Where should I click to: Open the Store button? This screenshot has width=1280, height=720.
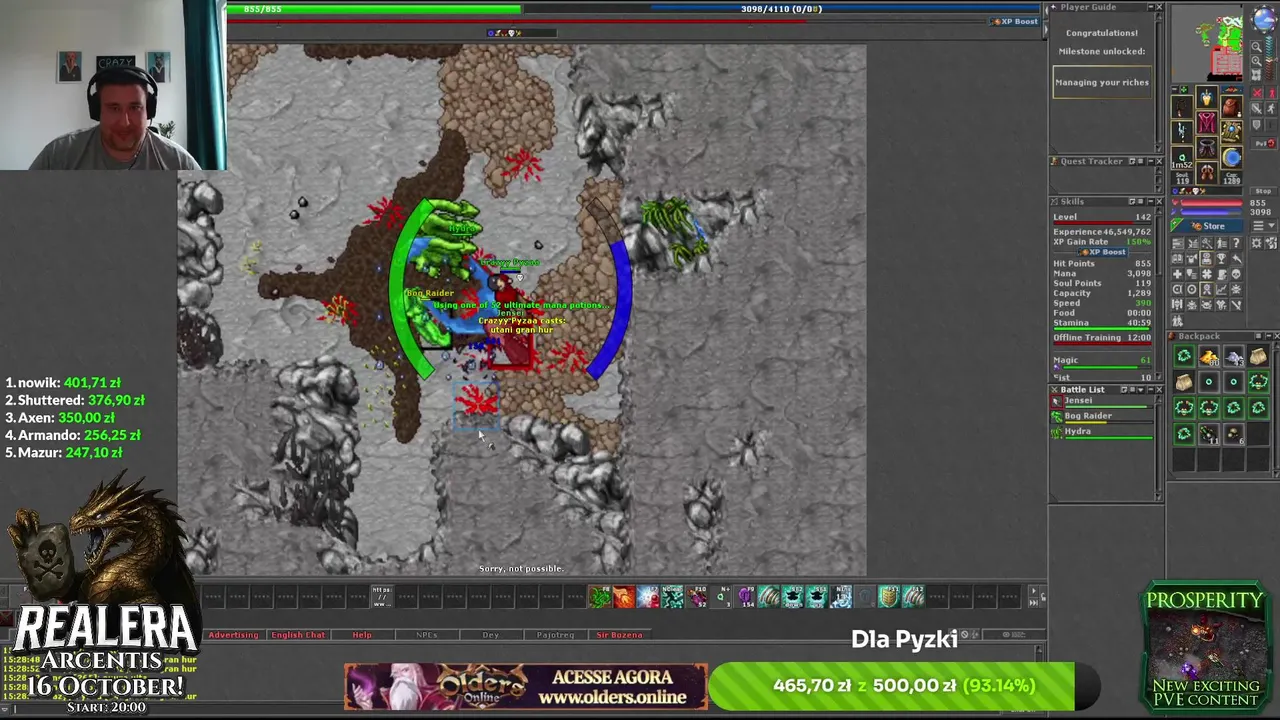point(1207,226)
